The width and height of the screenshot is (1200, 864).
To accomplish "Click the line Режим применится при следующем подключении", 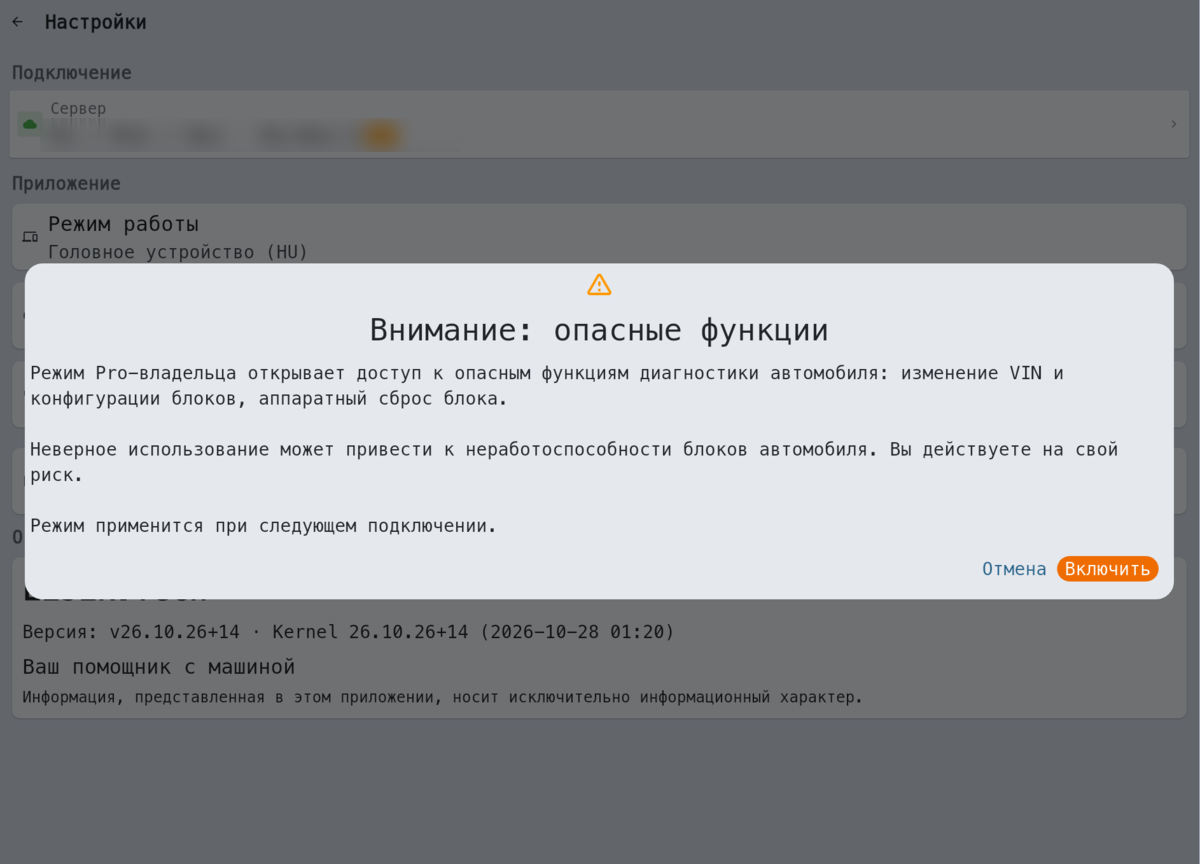I will (x=263, y=526).
